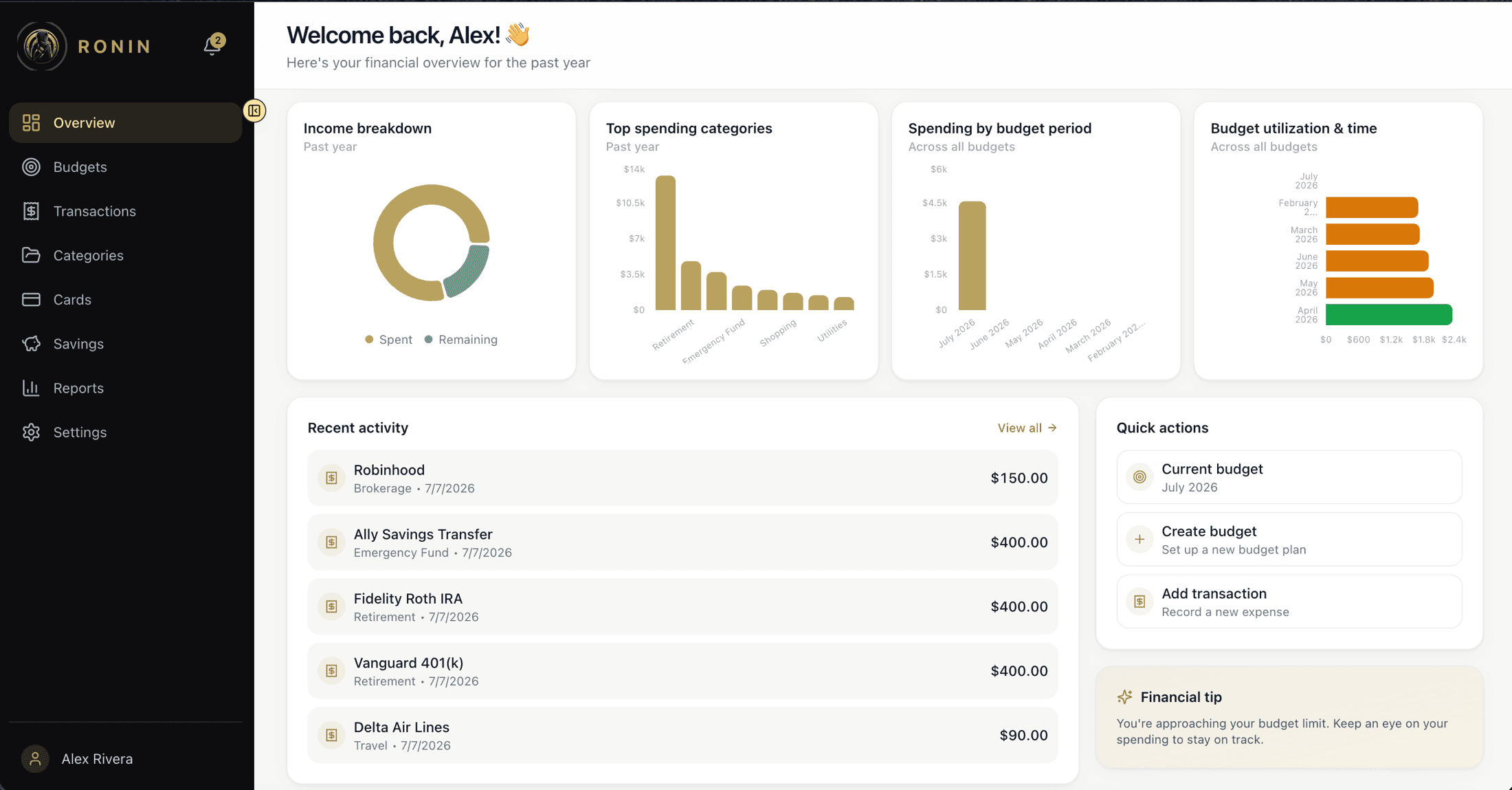Viewport: 1512px width, 790px height.
Task: Click the Reports bar-chart icon
Action: 31,388
